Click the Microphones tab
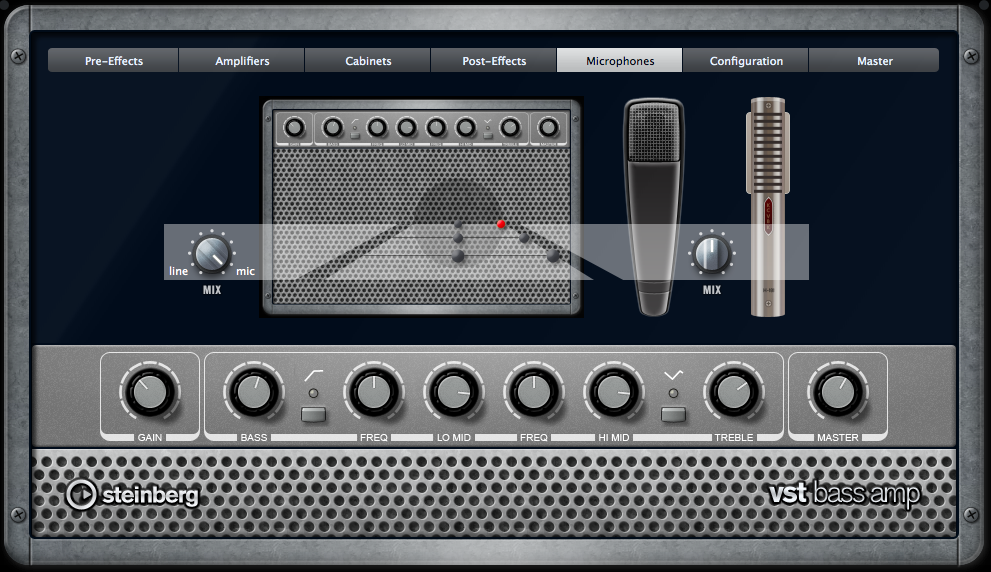This screenshot has height=572, width=991. pyautogui.click(x=619, y=61)
